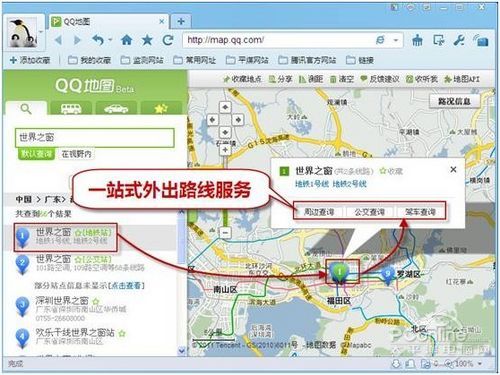
Task: Click the browser back arrow
Action: (59, 40)
